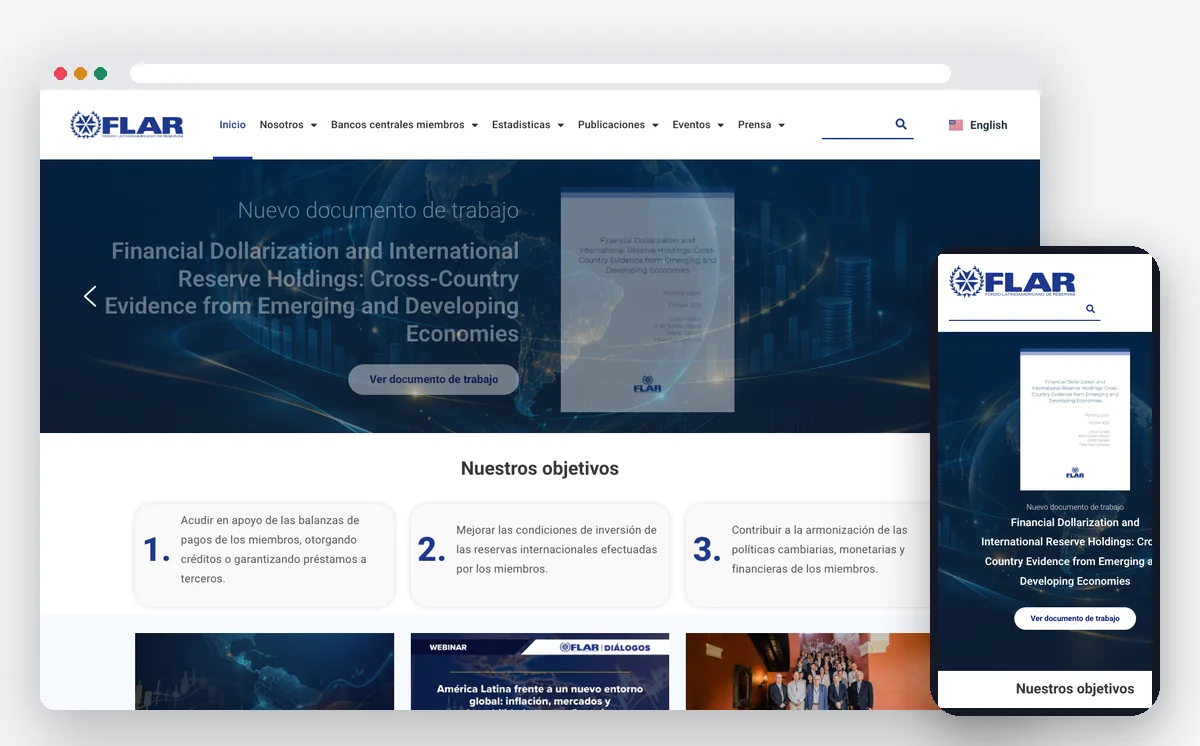1200x746 pixels.
Task: Expand the Prensa dropdown menu
Action: click(761, 125)
